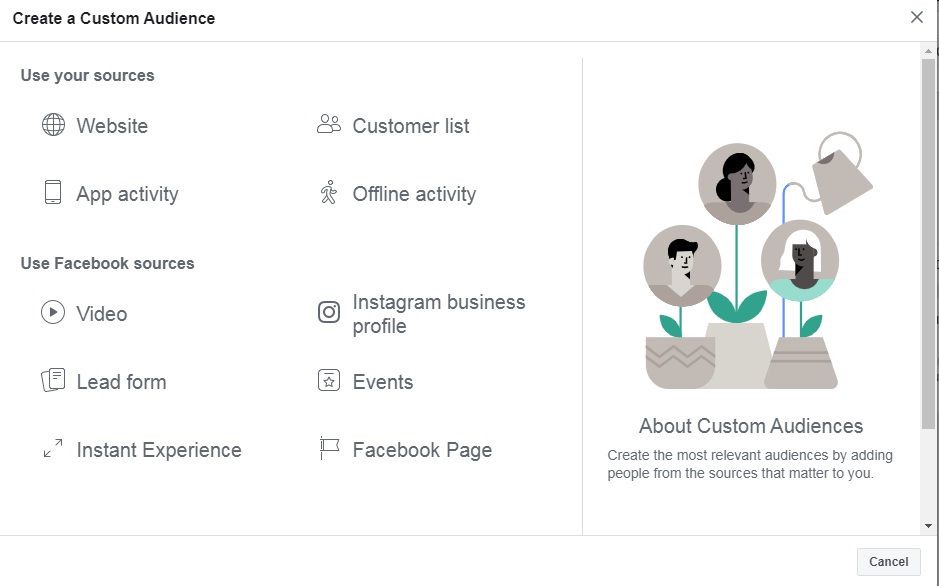
Task: Click the scrollbar down arrow
Action: [x=928, y=525]
